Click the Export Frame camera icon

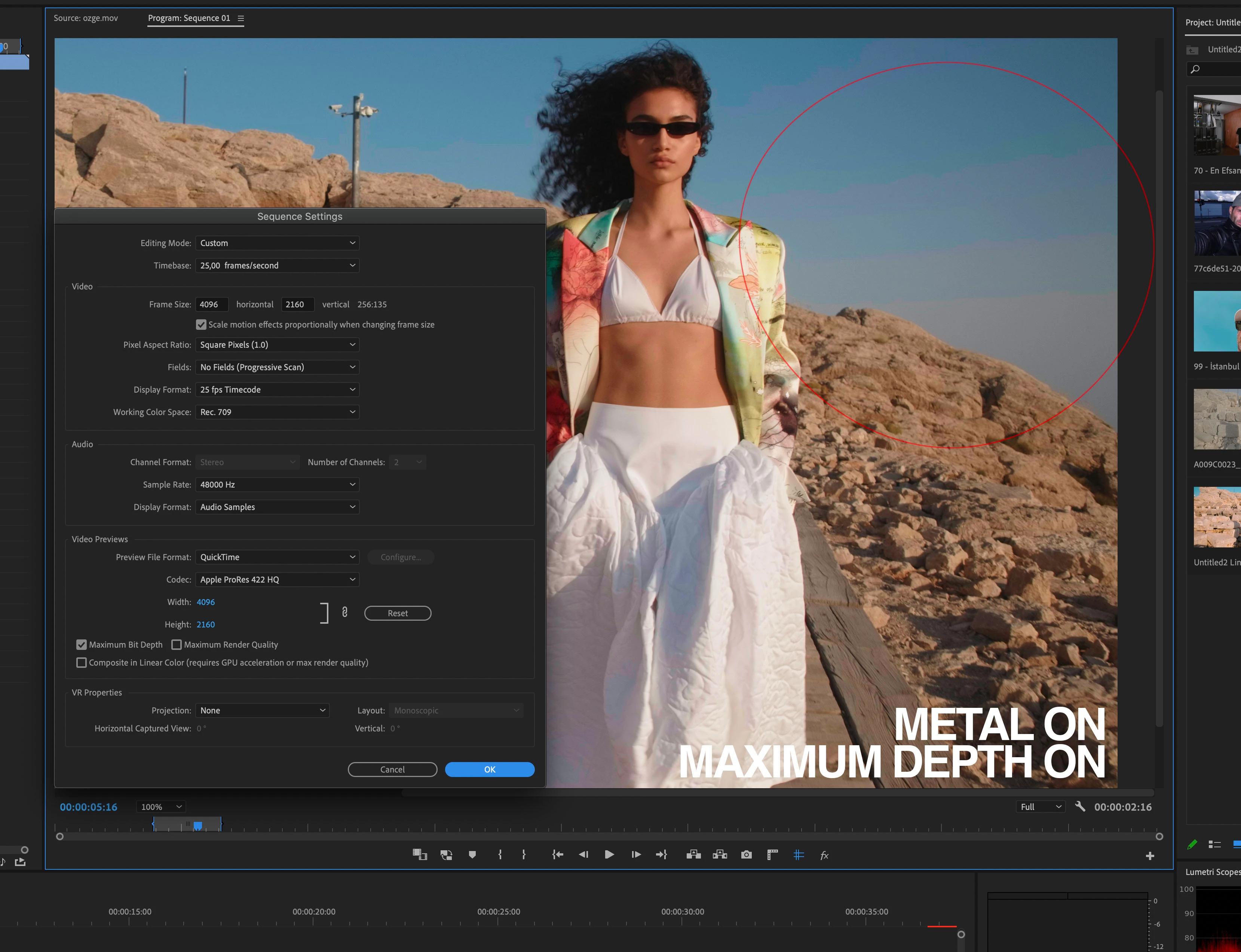746,854
